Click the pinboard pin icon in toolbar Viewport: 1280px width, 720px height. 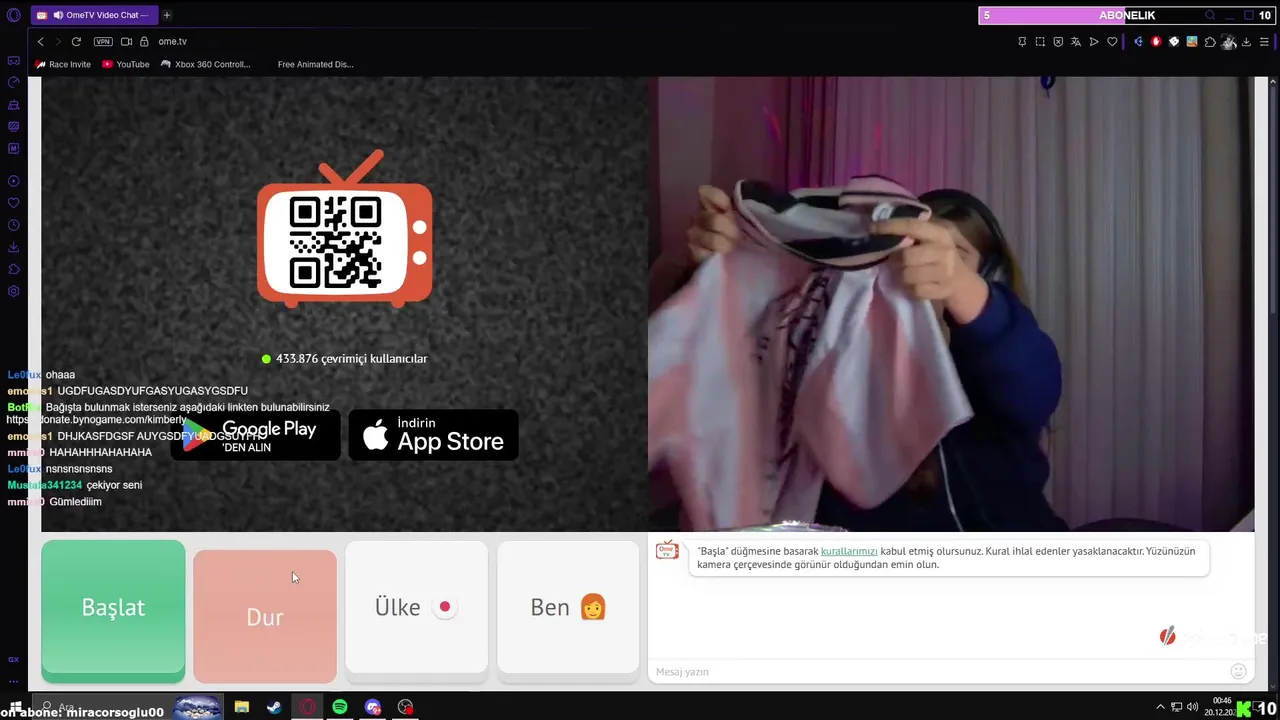tap(1022, 42)
